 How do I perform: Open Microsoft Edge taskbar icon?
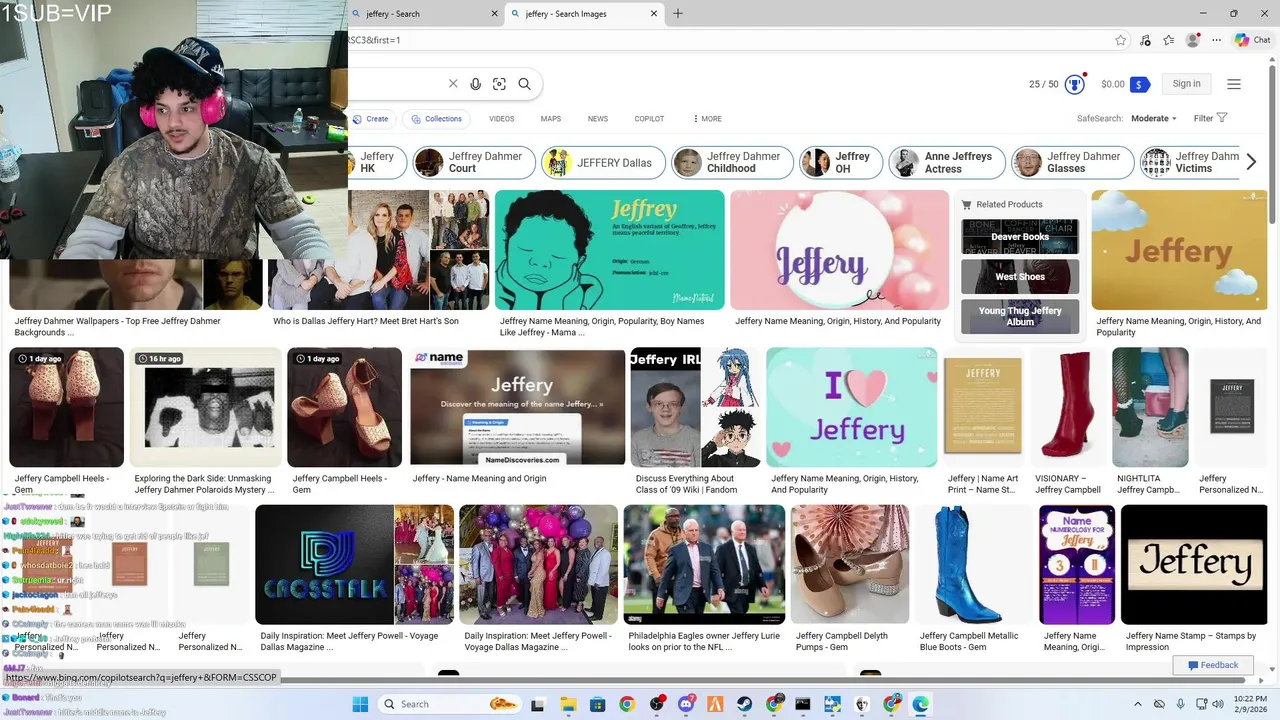[x=921, y=704]
